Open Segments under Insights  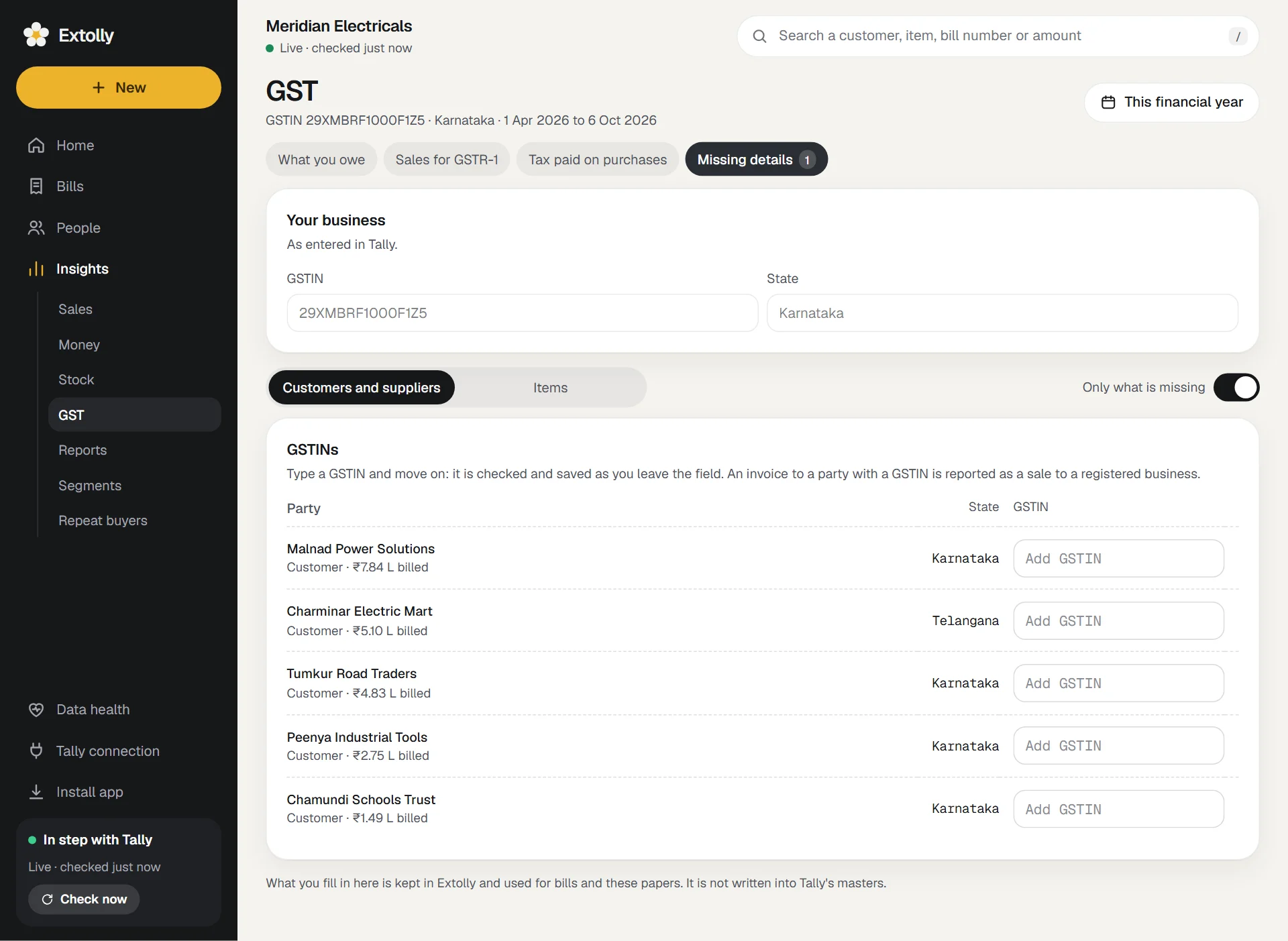135,486
